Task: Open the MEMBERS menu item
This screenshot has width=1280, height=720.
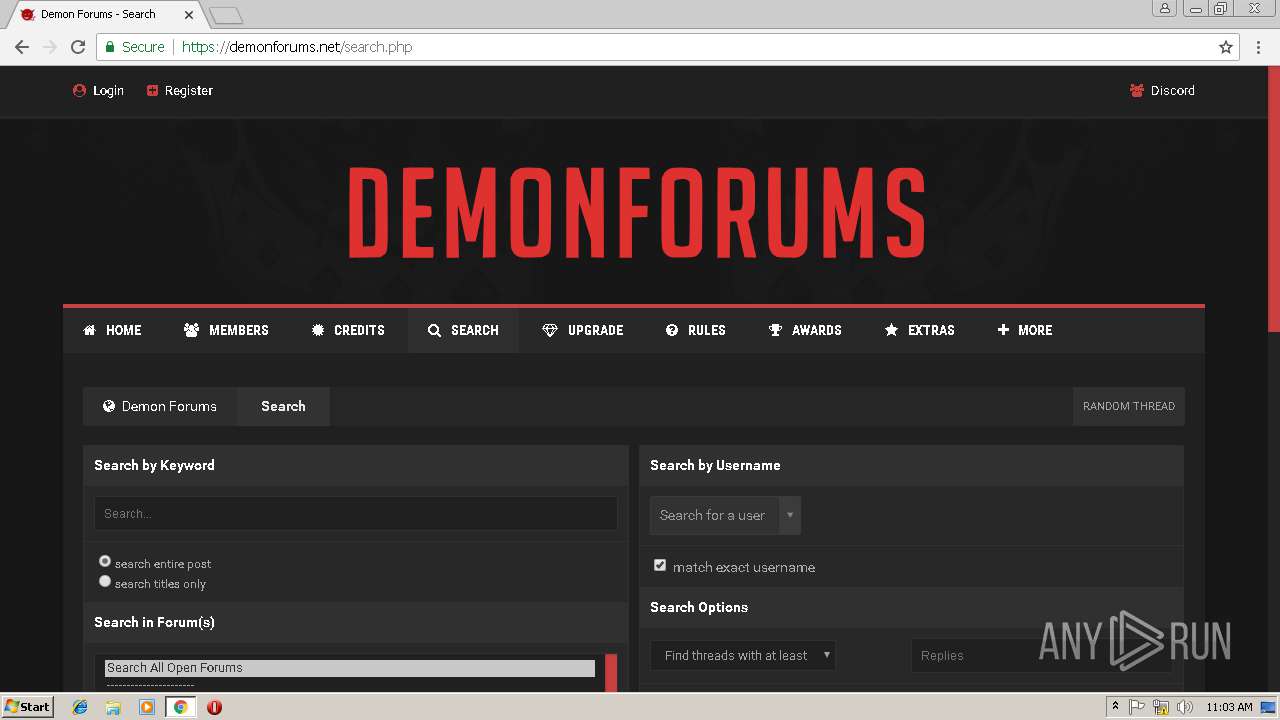Action: click(x=226, y=330)
